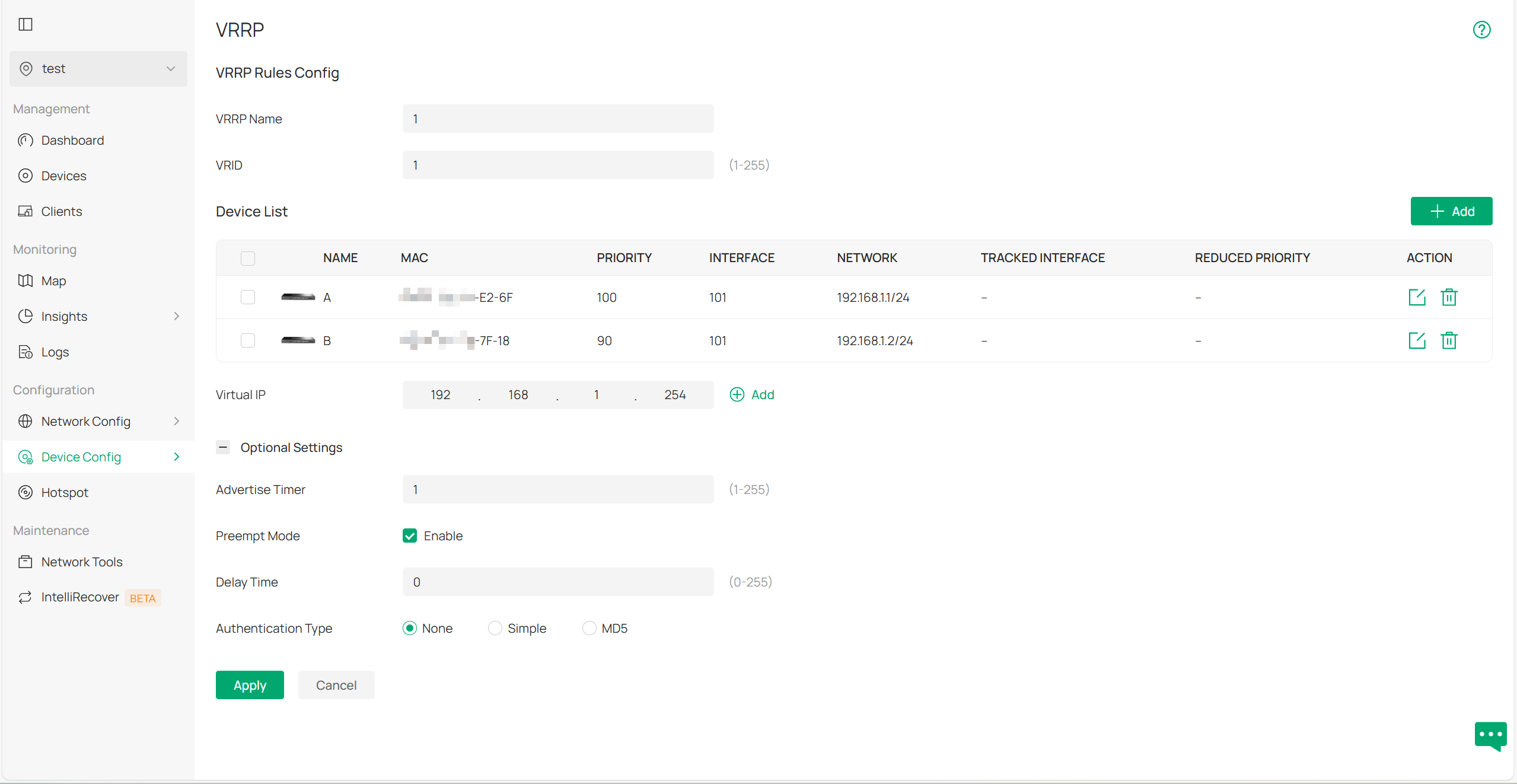Select the MD5 authentication type
Viewport: 1517px width, 784px height.
588,627
